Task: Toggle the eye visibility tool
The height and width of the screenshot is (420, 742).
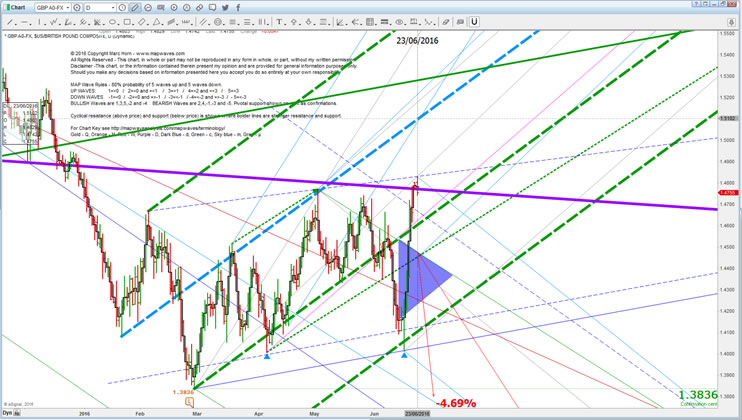Action: pos(400,22)
